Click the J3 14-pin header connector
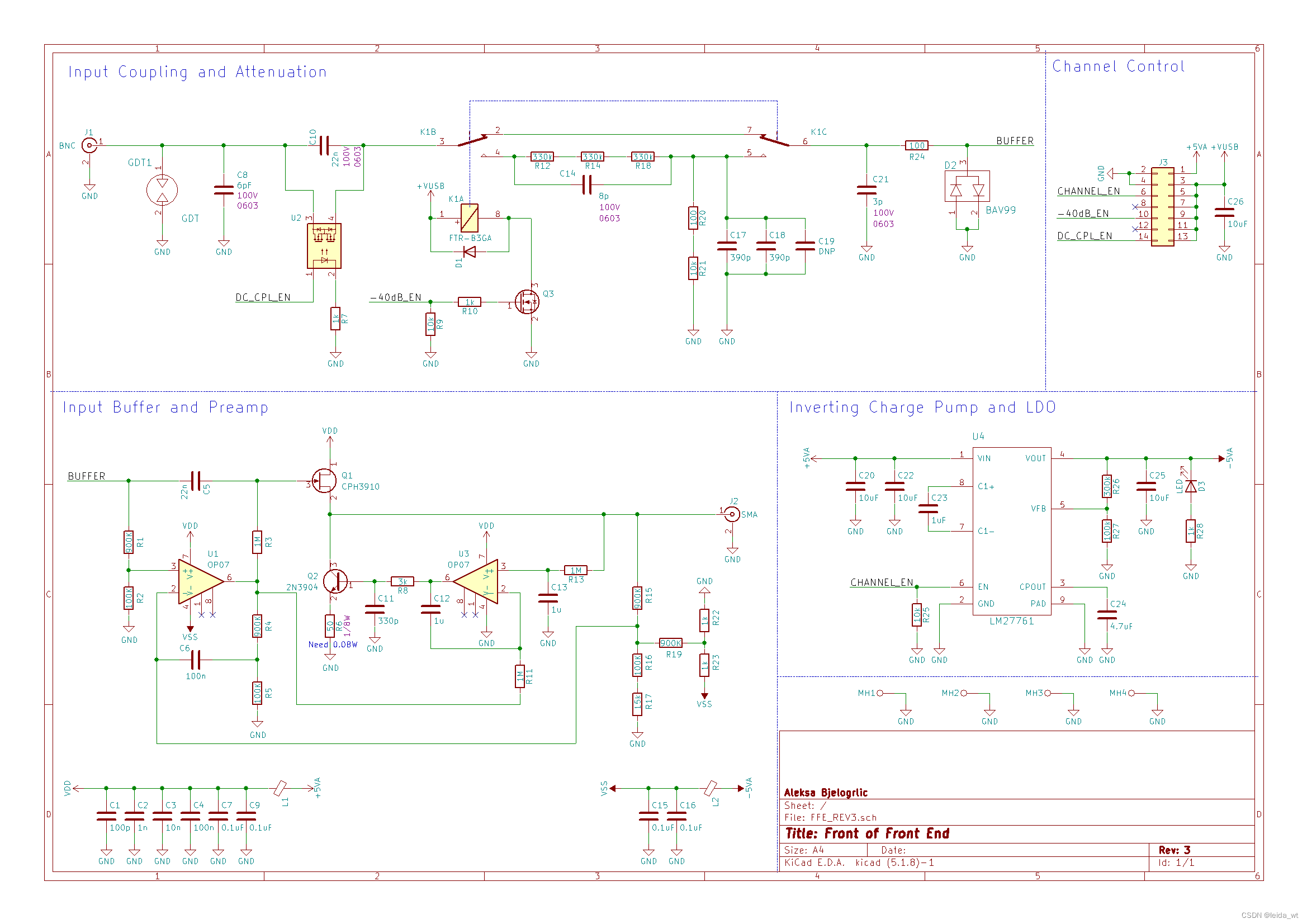Screen dimensions: 1307x924 pyautogui.click(x=1162, y=207)
